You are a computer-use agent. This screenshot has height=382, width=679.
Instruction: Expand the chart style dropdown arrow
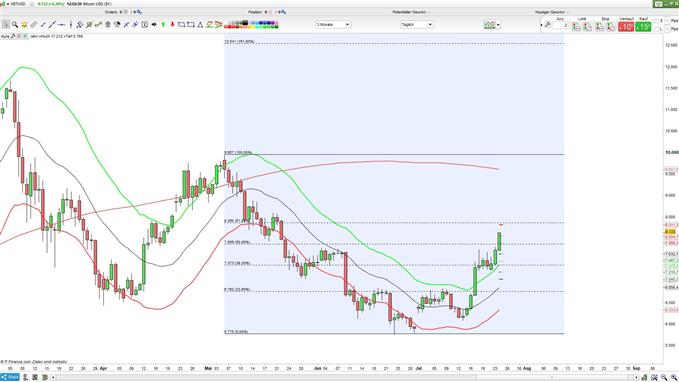point(498,25)
